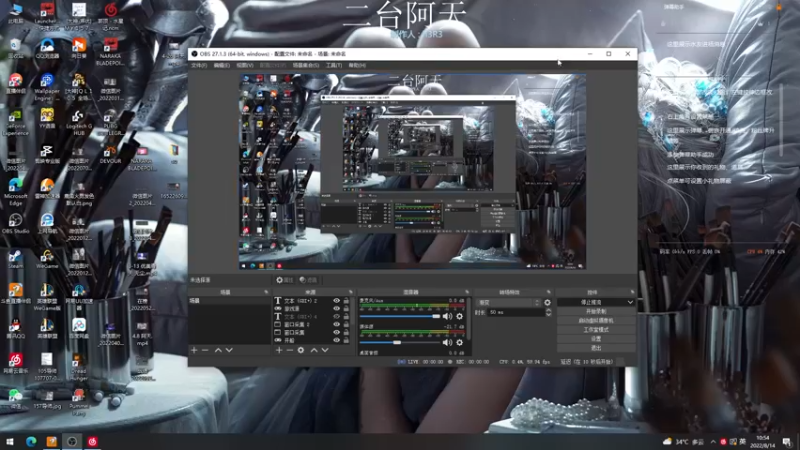This screenshot has width=800, height=450.
Task: Expand the 停止推流 button dropdown arrow
Action: pyautogui.click(x=630, y=302)
